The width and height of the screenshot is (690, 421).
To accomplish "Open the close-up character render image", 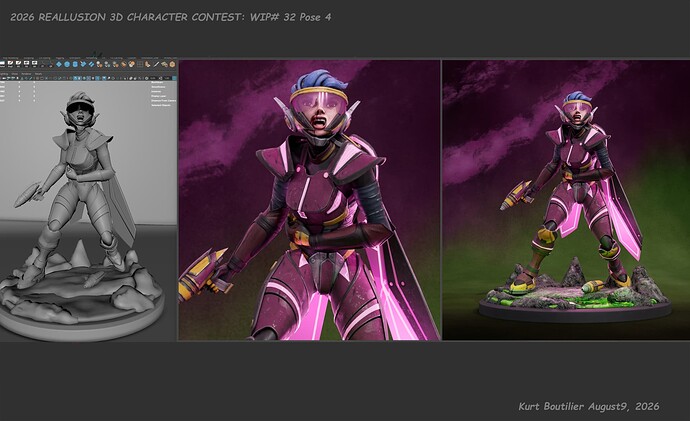I will click(x=309, y=200).
